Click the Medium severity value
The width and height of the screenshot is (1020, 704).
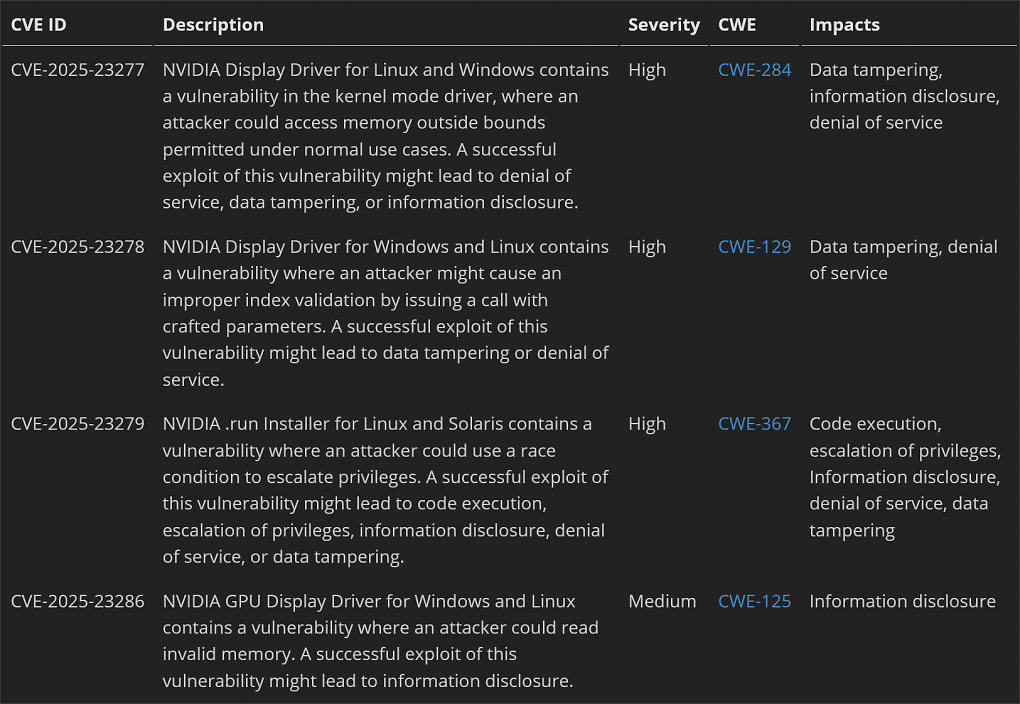pos(662,601)
